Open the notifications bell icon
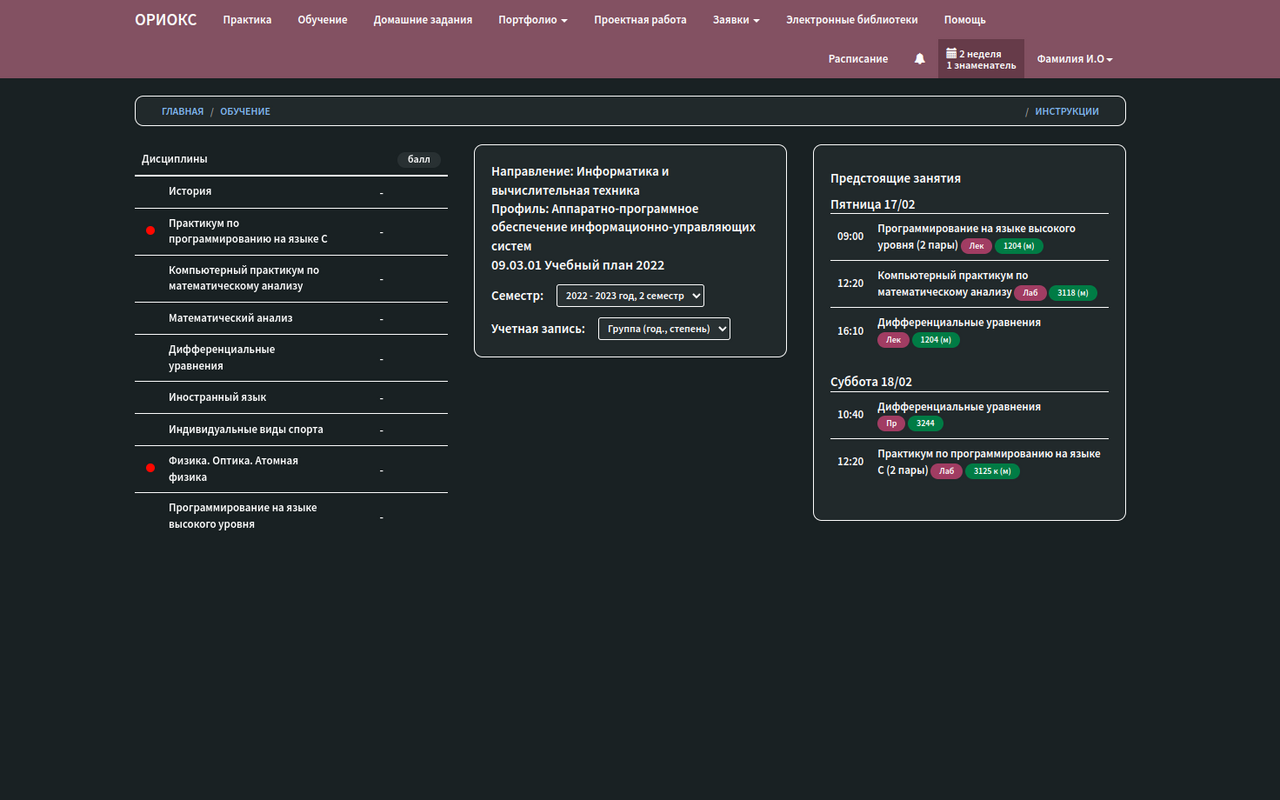 click(920, 59)
